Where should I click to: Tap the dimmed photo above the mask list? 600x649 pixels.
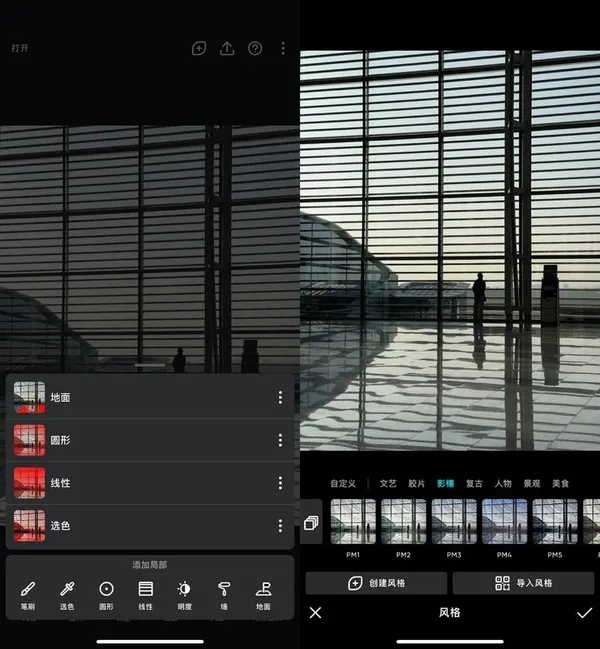click(150, 249)
